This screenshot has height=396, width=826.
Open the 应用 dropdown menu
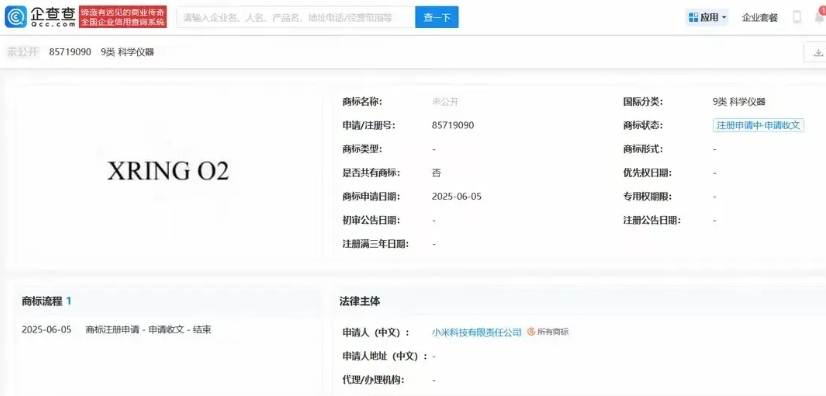coord(707,17)
